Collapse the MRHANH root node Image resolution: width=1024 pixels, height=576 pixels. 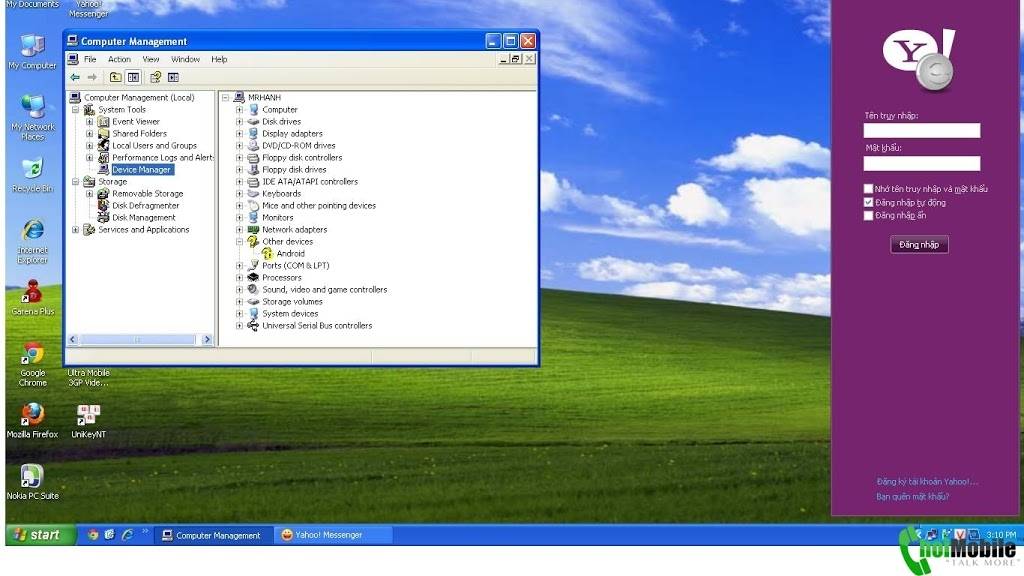[225, 98]
